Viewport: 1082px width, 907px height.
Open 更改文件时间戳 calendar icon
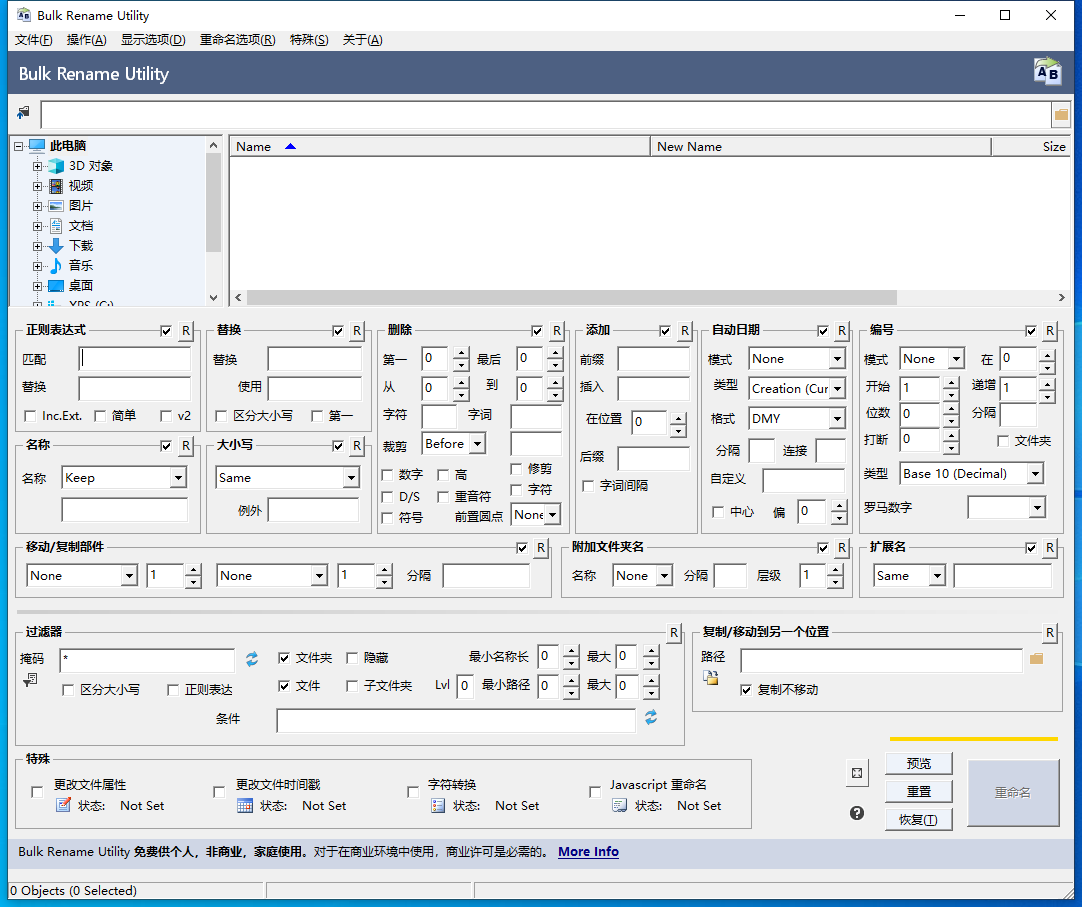[245, 805]
